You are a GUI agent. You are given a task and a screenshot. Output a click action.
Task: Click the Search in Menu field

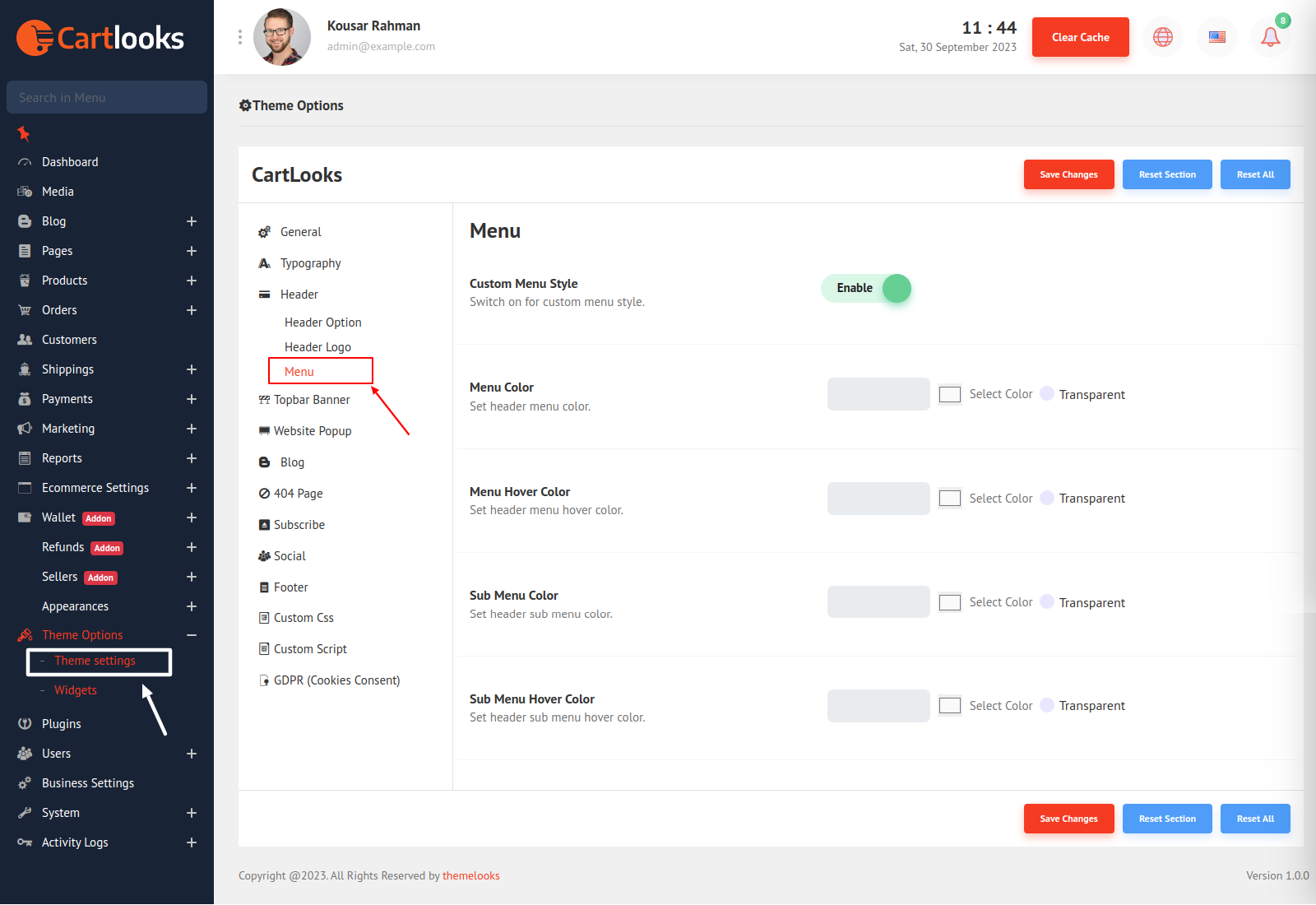[x=107, y=97]
